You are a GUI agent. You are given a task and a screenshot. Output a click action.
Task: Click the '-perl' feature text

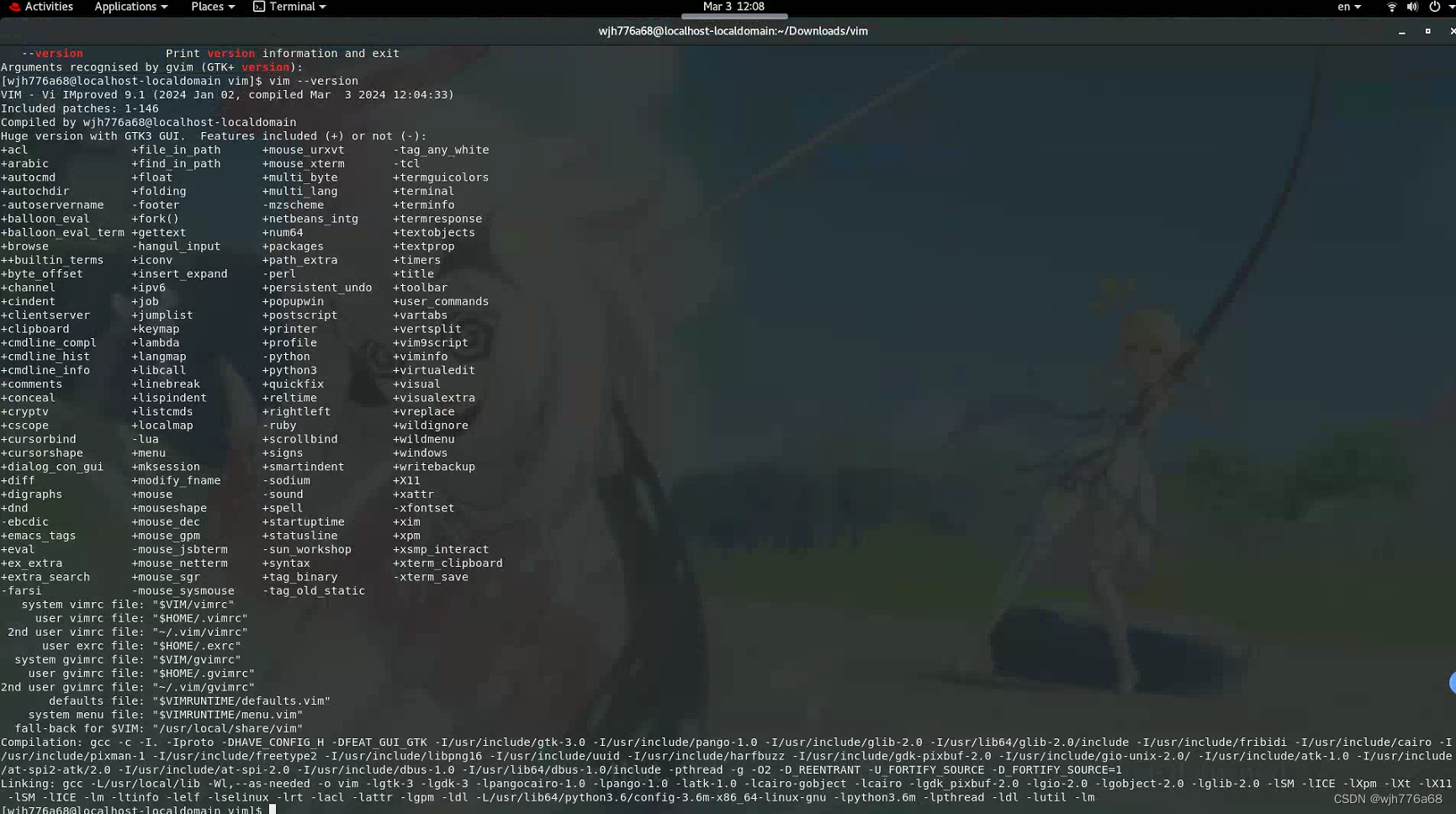coord(279,274)
